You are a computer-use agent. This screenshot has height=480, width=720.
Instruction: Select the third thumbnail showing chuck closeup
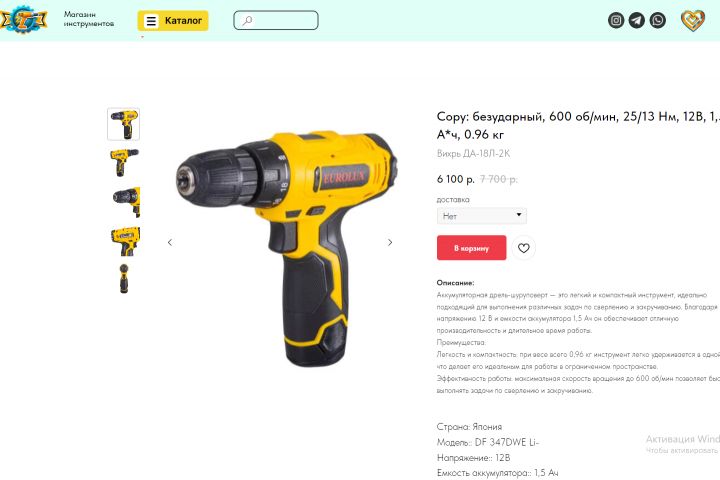pyautogui.click(x=126, y=202)
